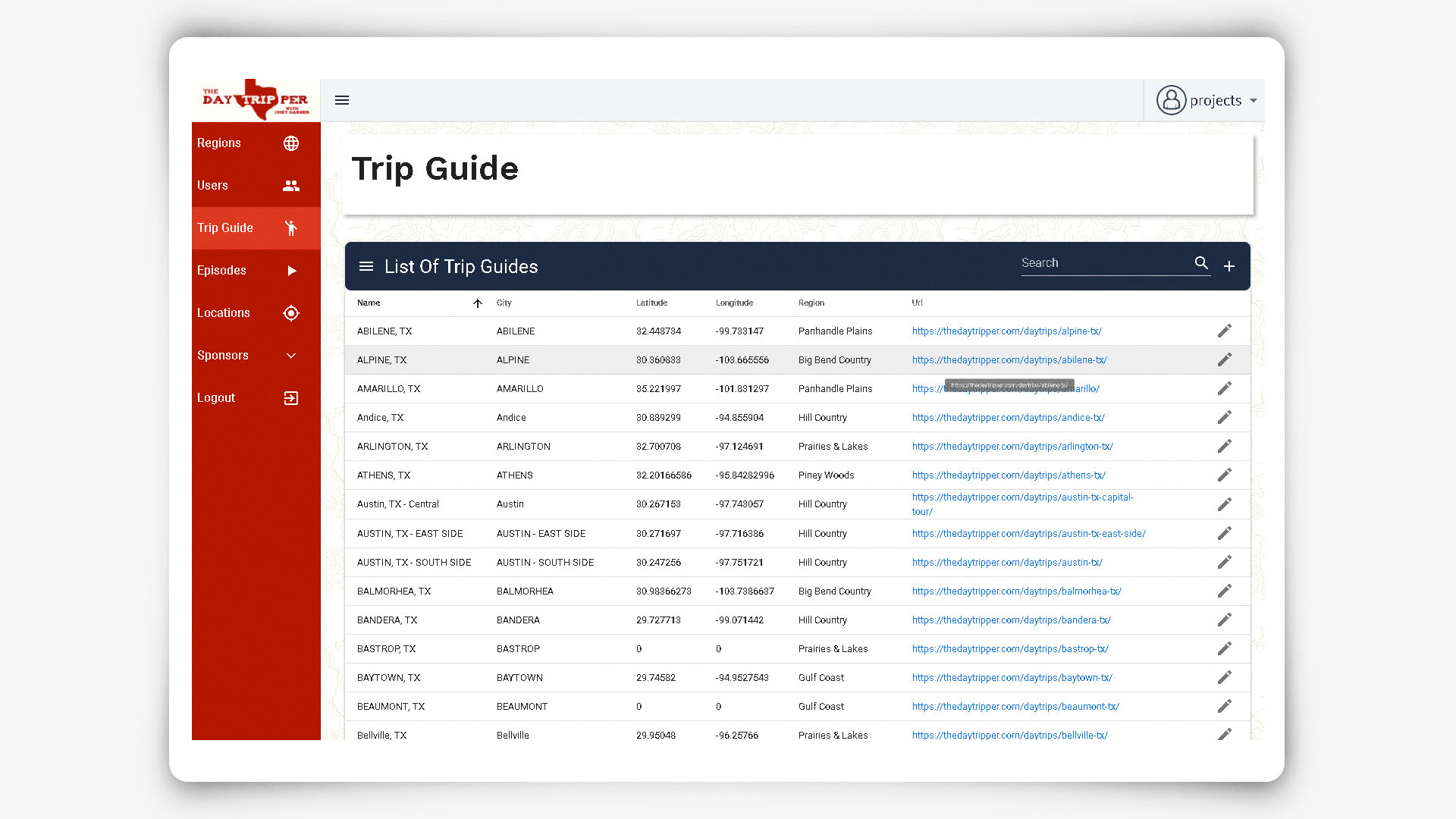1456x819 pixels.
Task: Focus the Search input field
Action: coord(1104,263)
